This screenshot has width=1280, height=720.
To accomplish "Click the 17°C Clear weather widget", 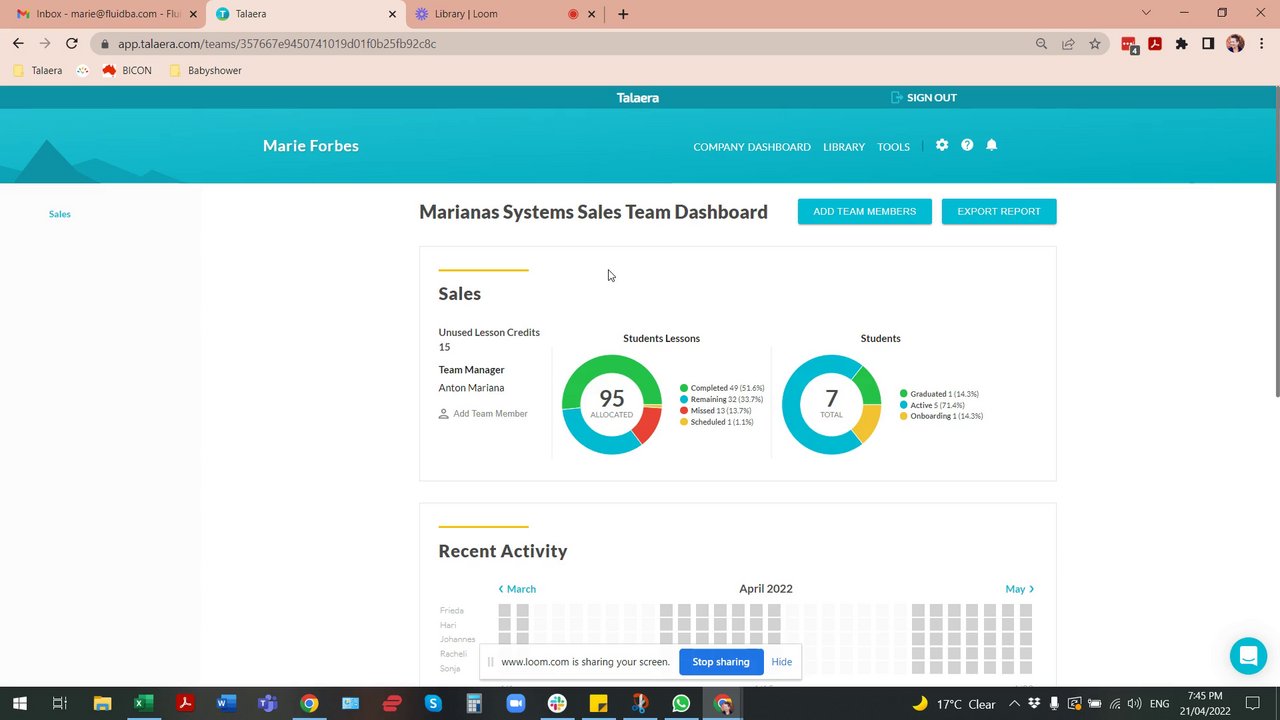I will pos(954,704).
